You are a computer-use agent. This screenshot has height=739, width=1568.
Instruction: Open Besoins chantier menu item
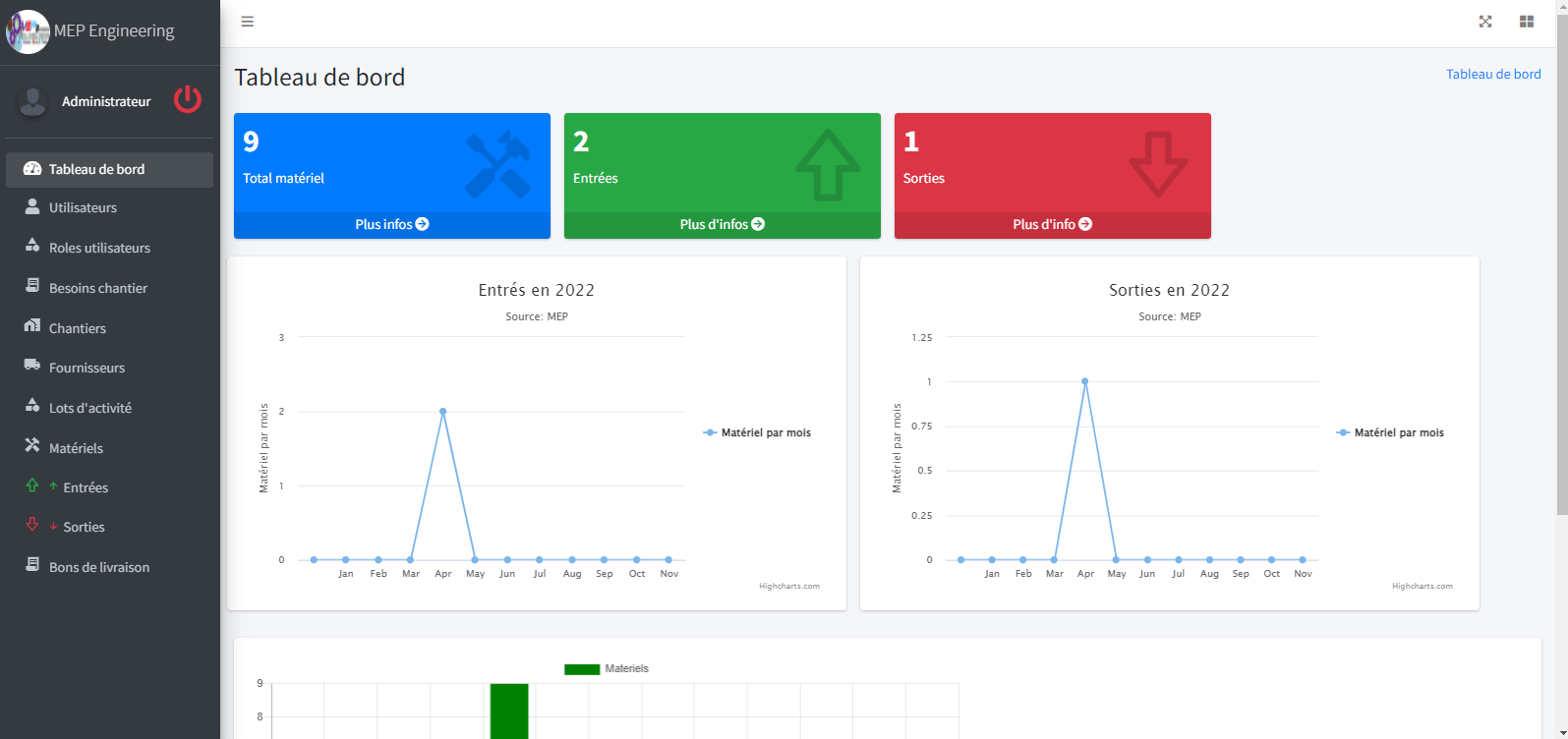98,288
